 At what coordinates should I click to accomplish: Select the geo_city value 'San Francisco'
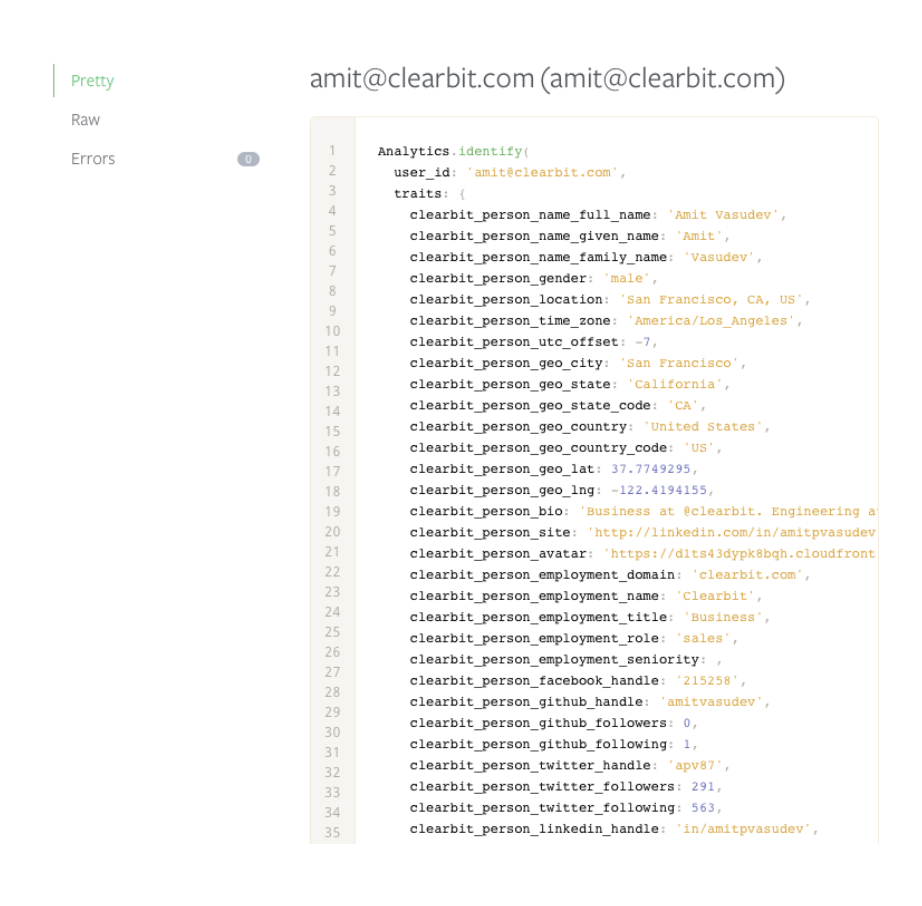point(679,363)
